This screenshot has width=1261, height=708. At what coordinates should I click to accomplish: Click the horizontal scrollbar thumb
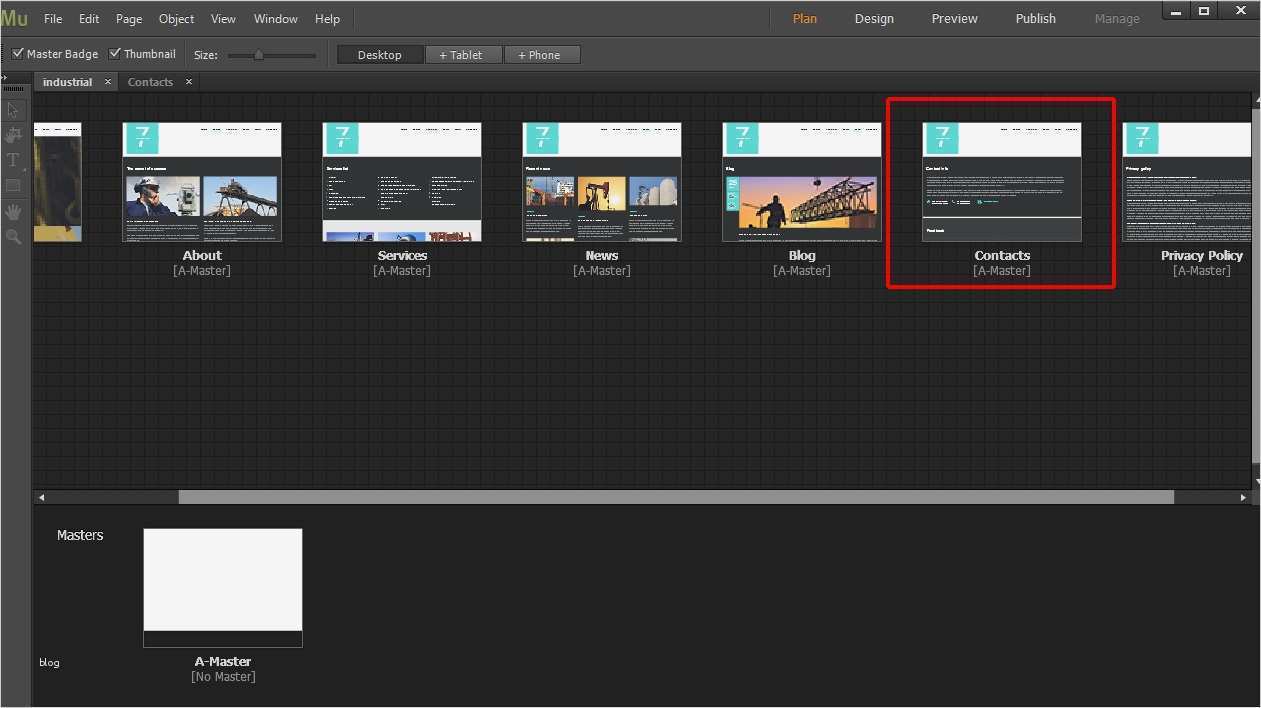point(676,497)
